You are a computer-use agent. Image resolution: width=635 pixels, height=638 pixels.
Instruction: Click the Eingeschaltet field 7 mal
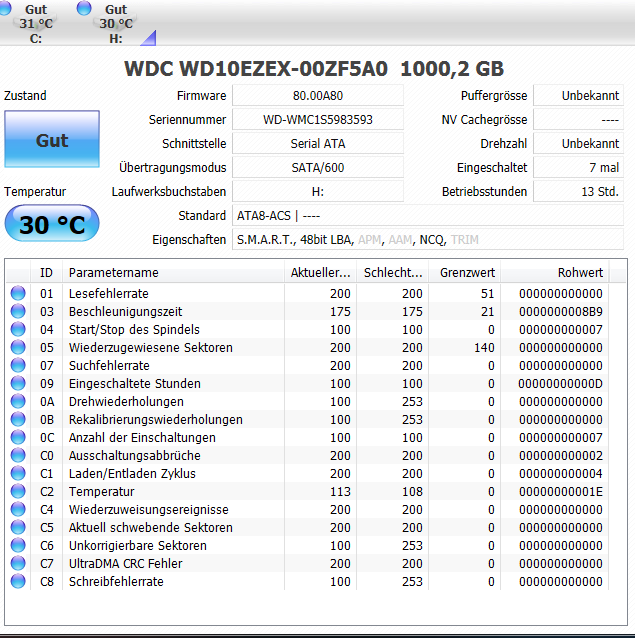(x=578, y=168)
